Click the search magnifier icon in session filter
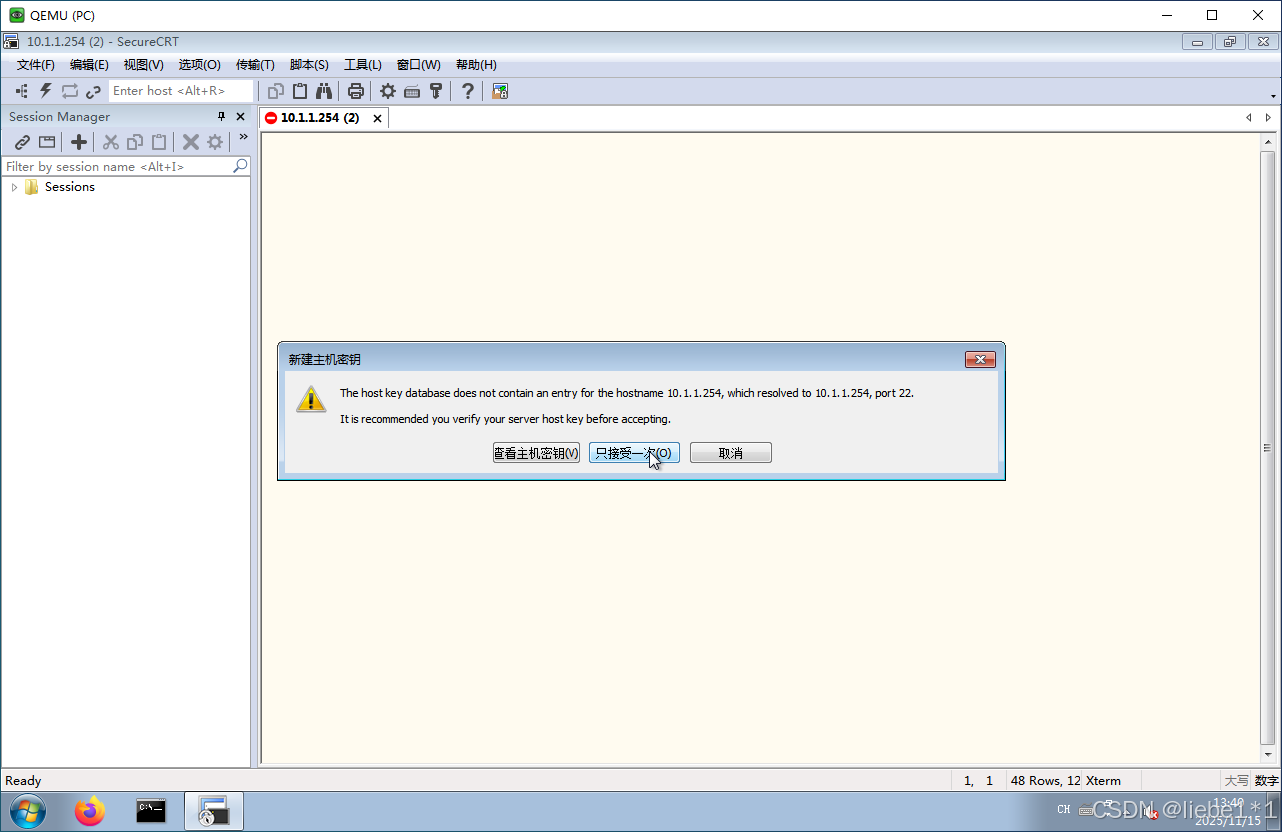The image size is (1282, 832). coord(240,166)
